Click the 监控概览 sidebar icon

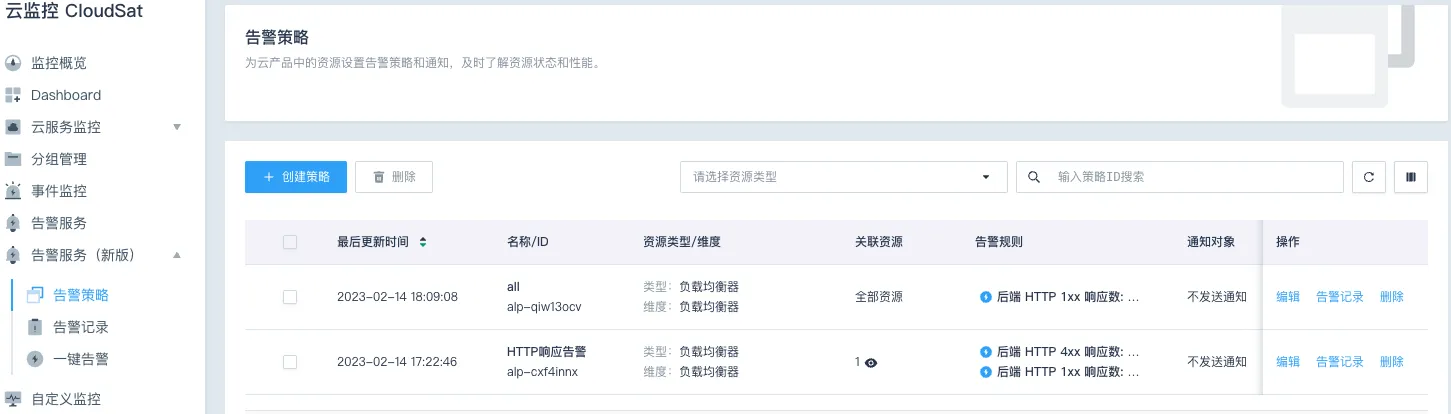[13, 63]
